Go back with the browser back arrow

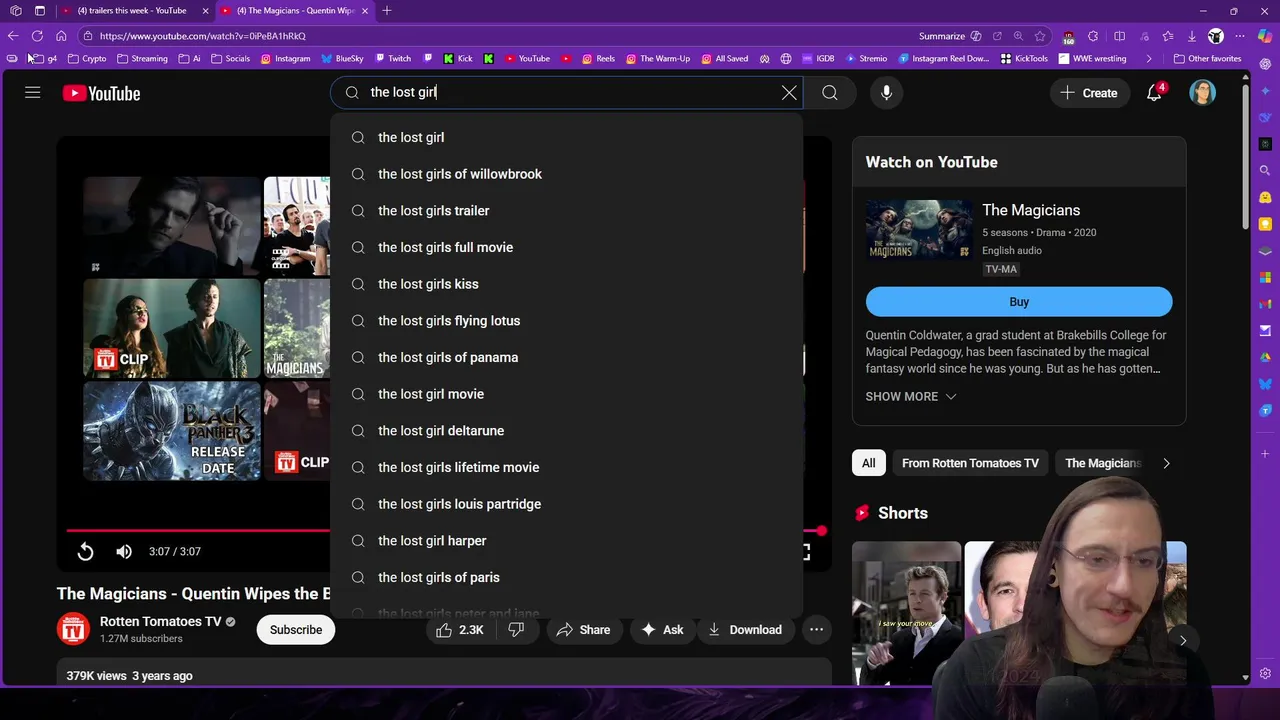[x=14, y=36]
